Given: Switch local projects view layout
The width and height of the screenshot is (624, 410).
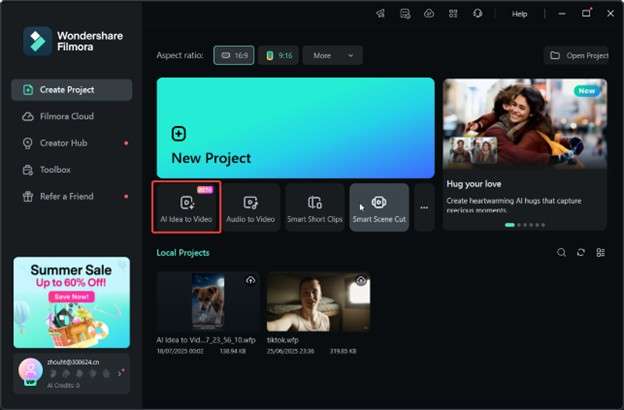Looking at the screenshot, I should pos(601,252).
